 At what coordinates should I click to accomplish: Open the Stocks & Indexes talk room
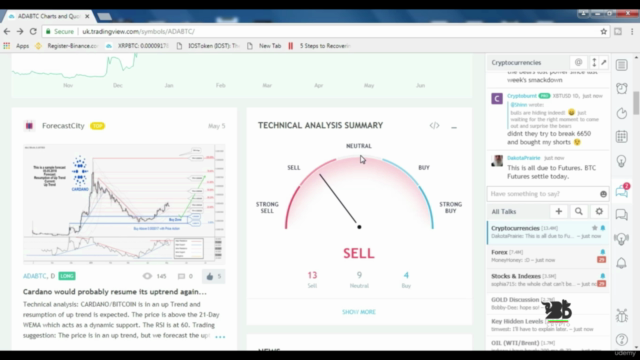click(547, 280)
